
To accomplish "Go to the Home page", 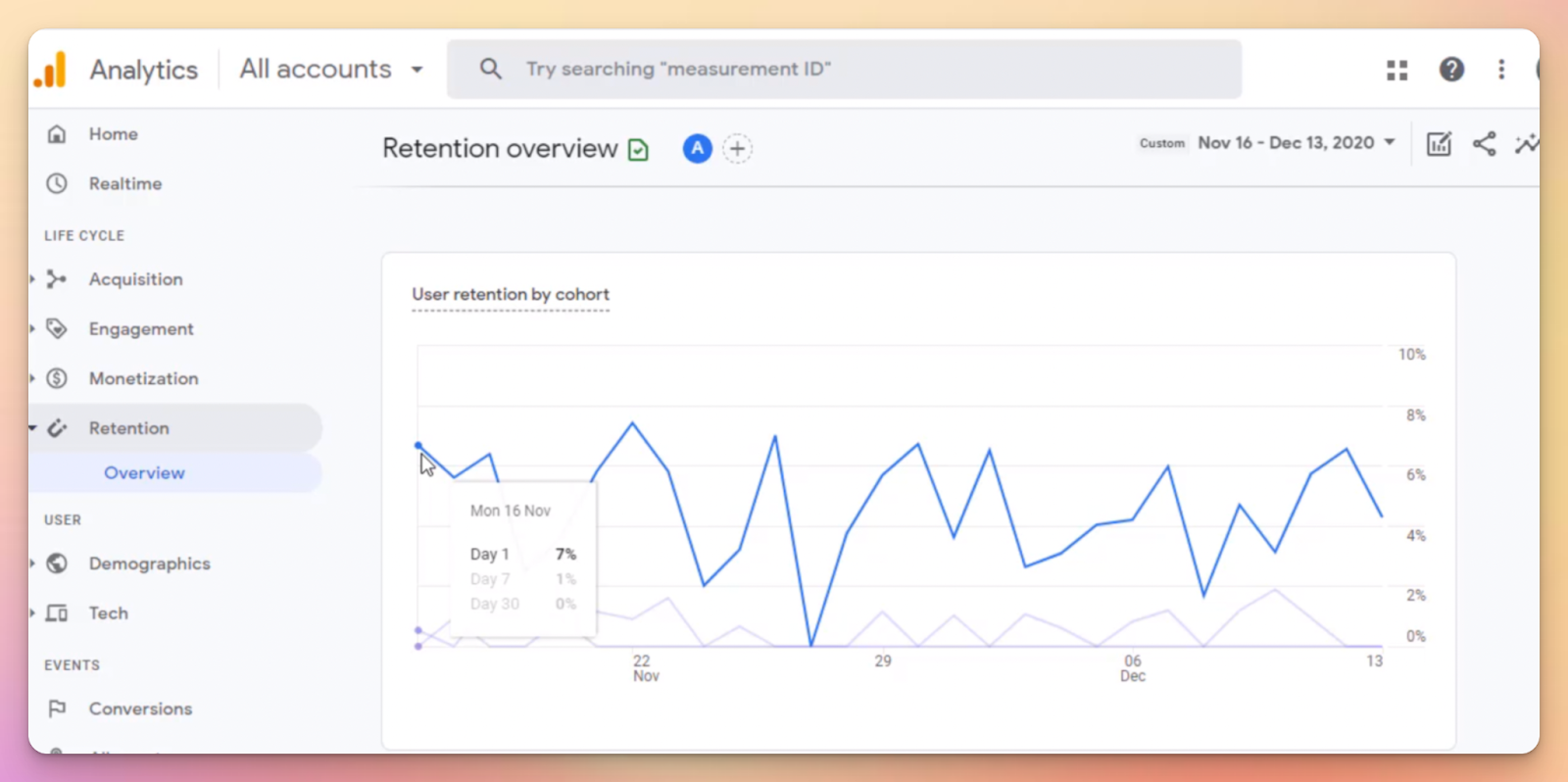I will 113,134.
